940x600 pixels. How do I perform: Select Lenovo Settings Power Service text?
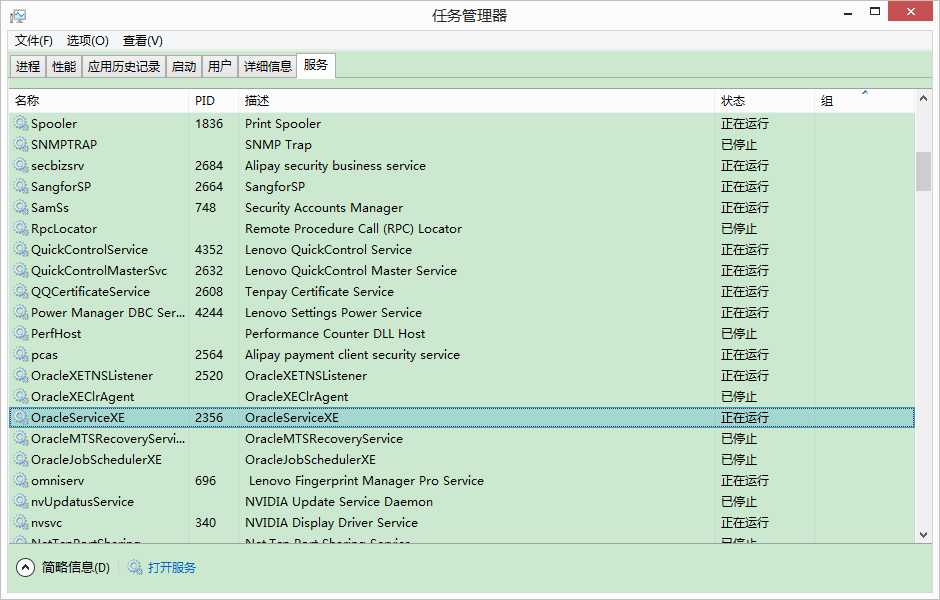coord(333,312)
